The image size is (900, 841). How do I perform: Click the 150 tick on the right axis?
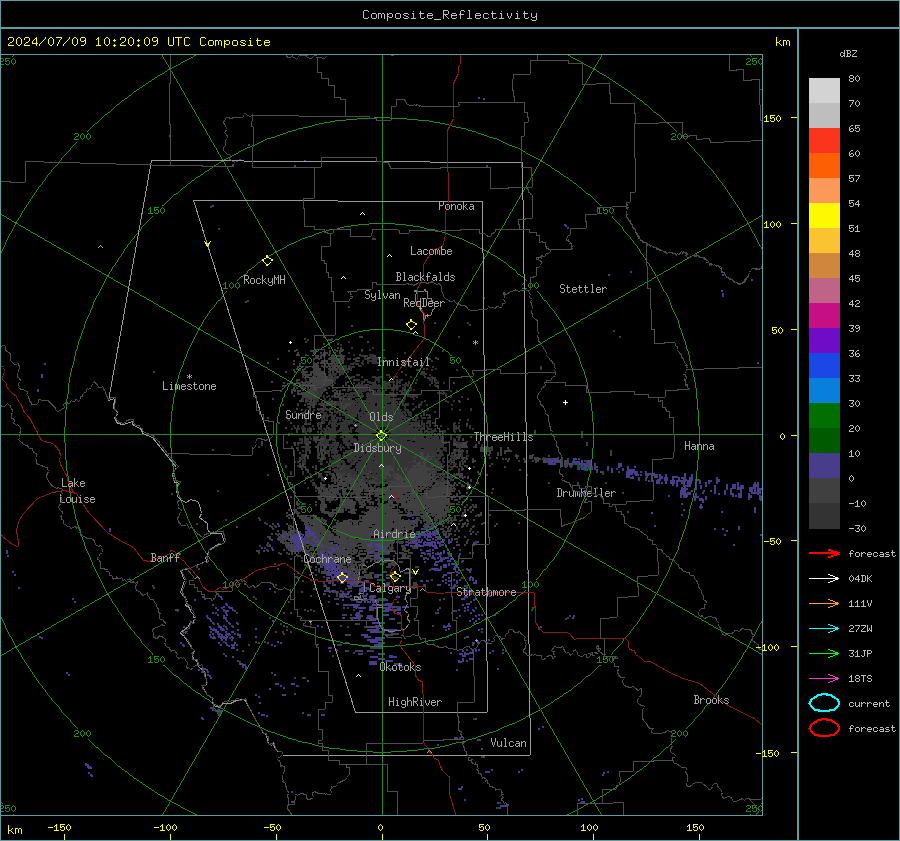tap(773, 118)
